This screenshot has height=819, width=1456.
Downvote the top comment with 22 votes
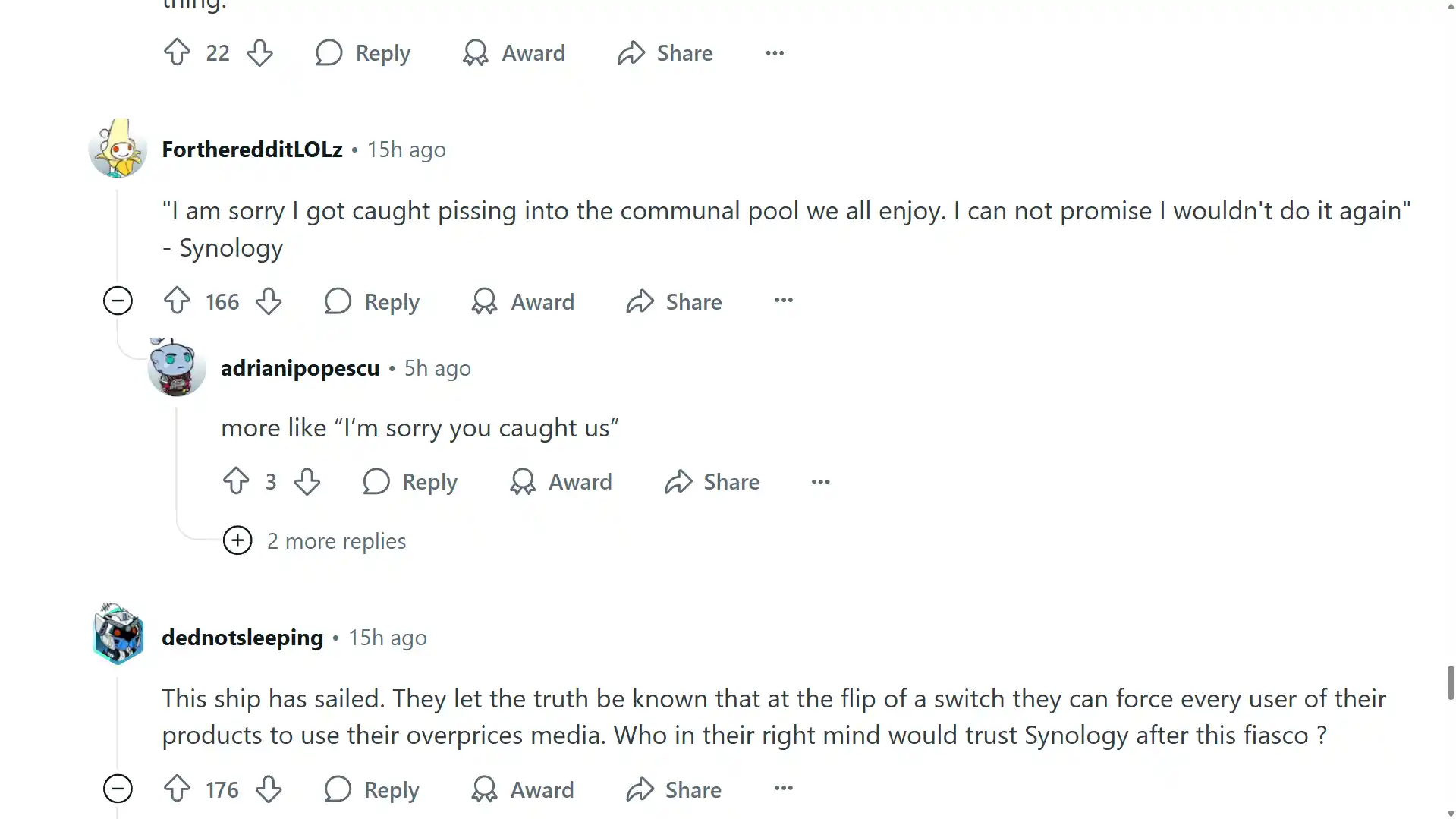click(x=259, y=52)
